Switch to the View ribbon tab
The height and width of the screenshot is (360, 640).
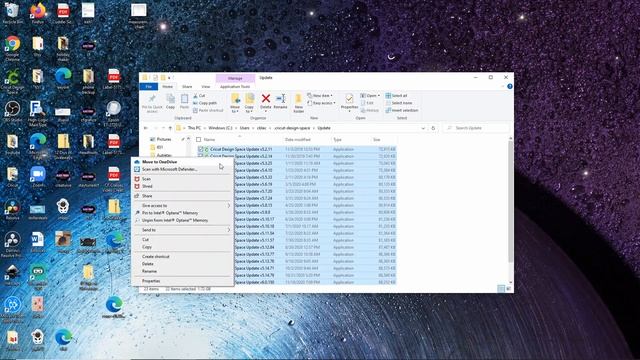pyautogui.click(x=206, y=87)
